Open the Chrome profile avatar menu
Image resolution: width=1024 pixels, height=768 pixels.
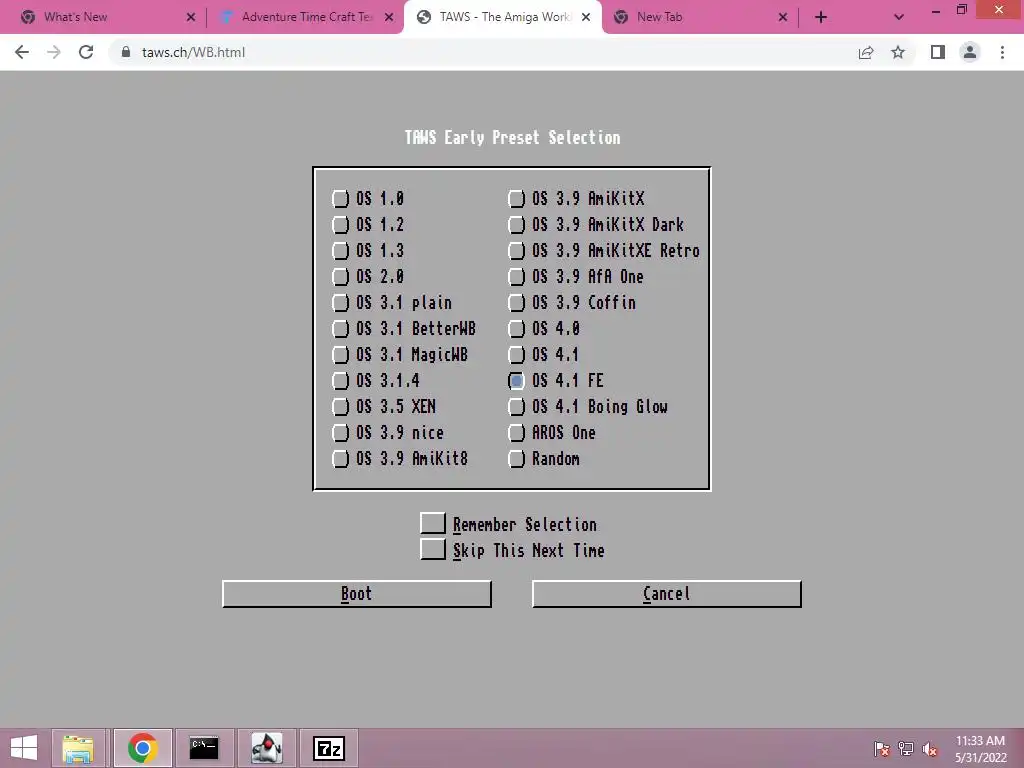(x=970, y=52)
